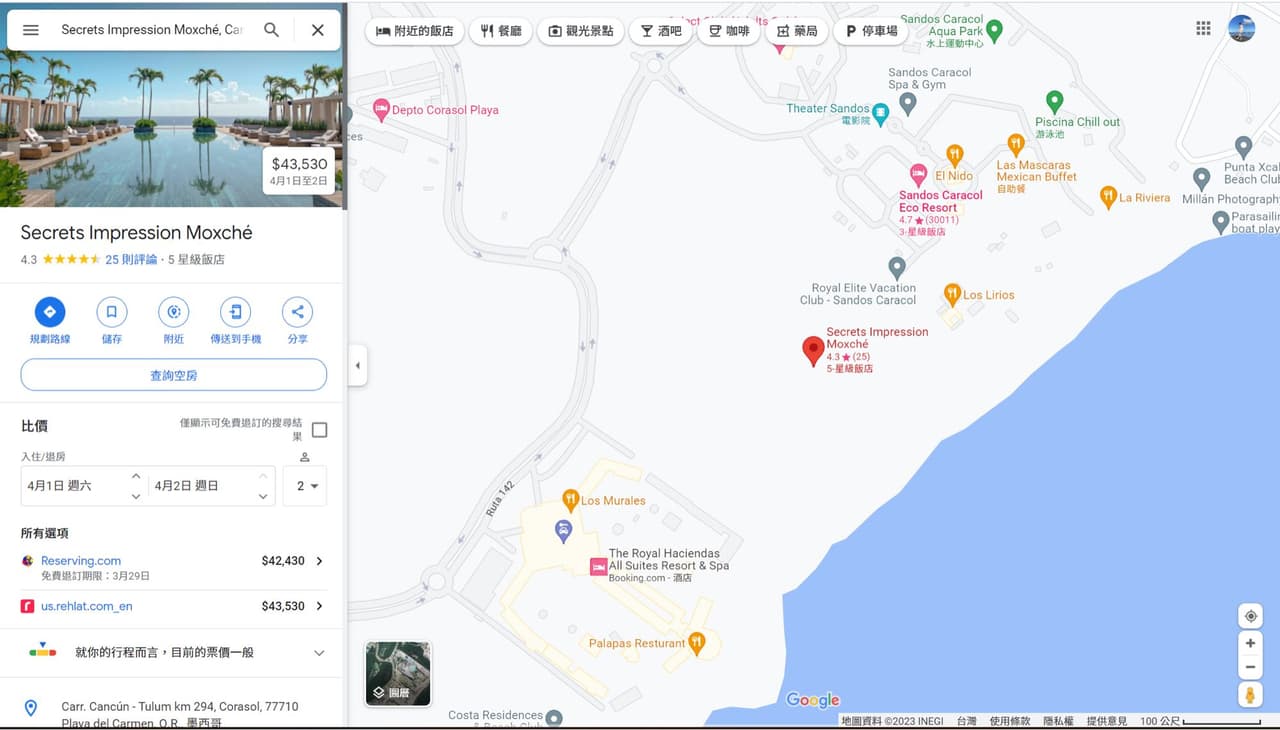
Task: Zoom in the map with plus button
Action: click(1250, 643)
